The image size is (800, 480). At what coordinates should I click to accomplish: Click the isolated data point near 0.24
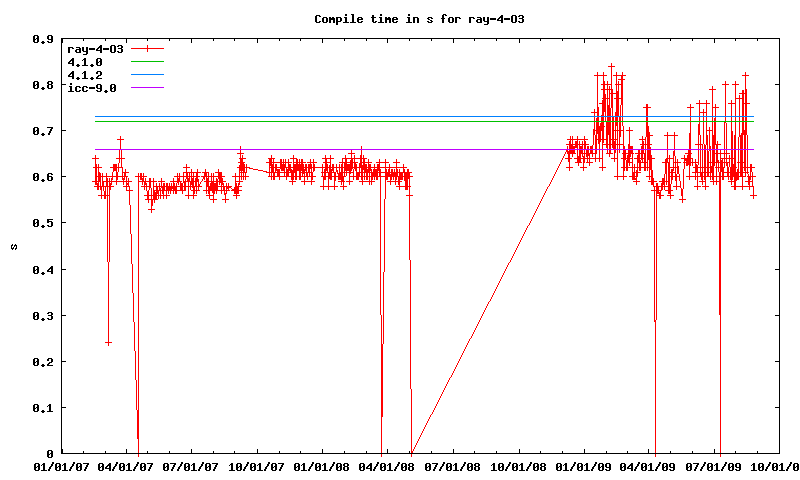[x=108, y=343]
